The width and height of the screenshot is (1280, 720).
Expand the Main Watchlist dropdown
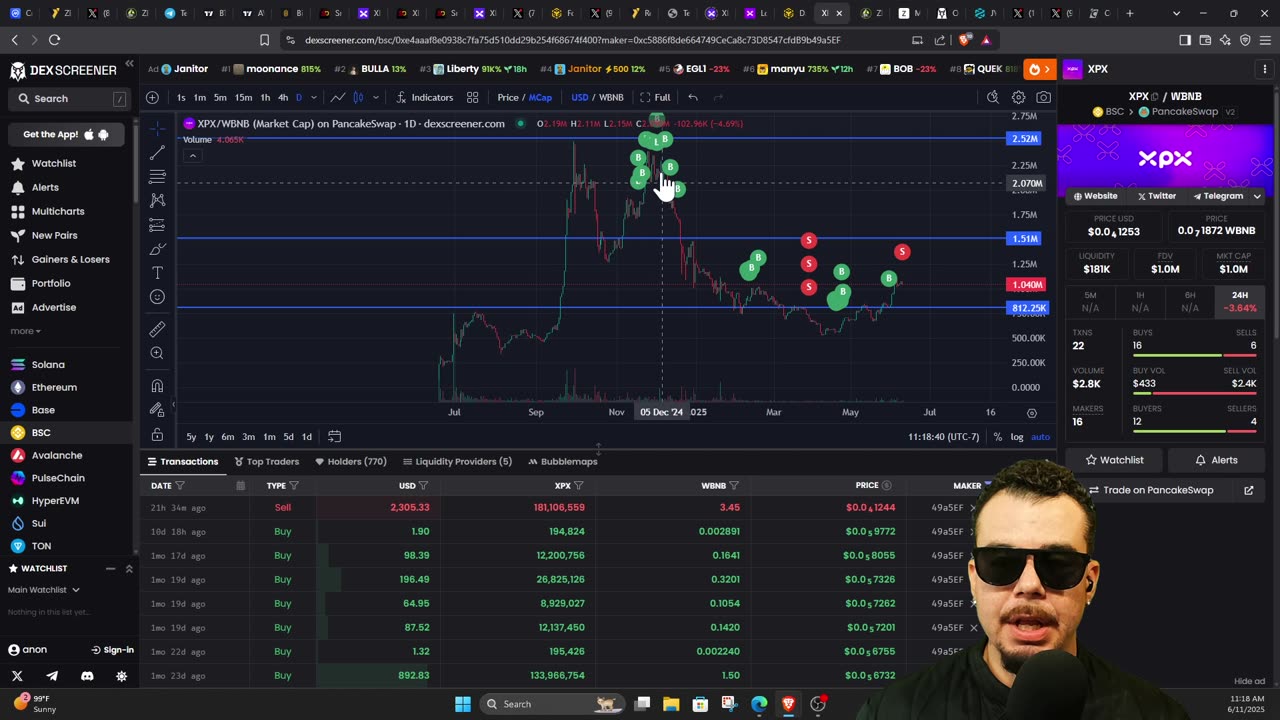click(x=45, y=590)
